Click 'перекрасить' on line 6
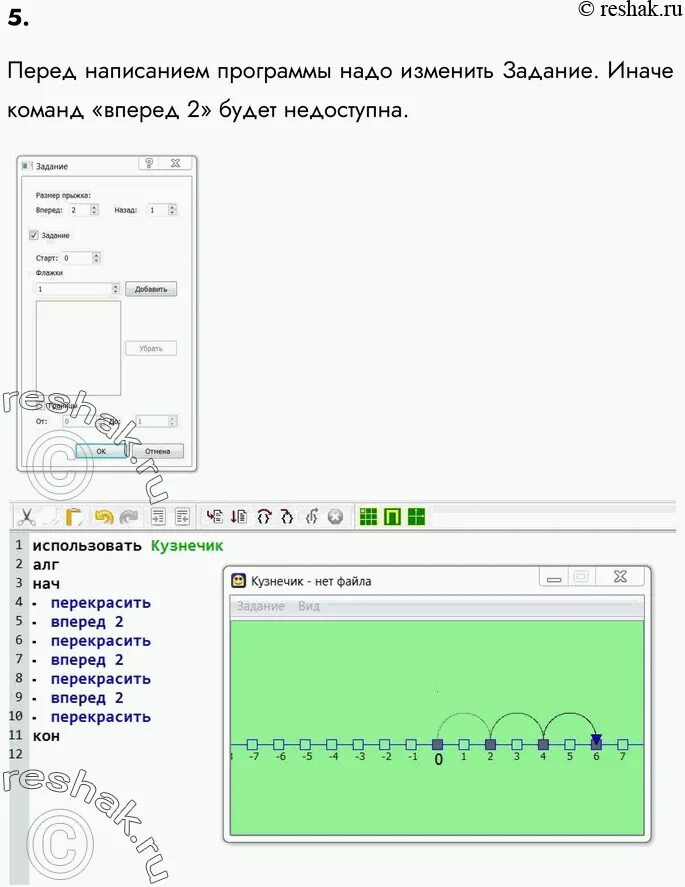 (x=101, y=641)
